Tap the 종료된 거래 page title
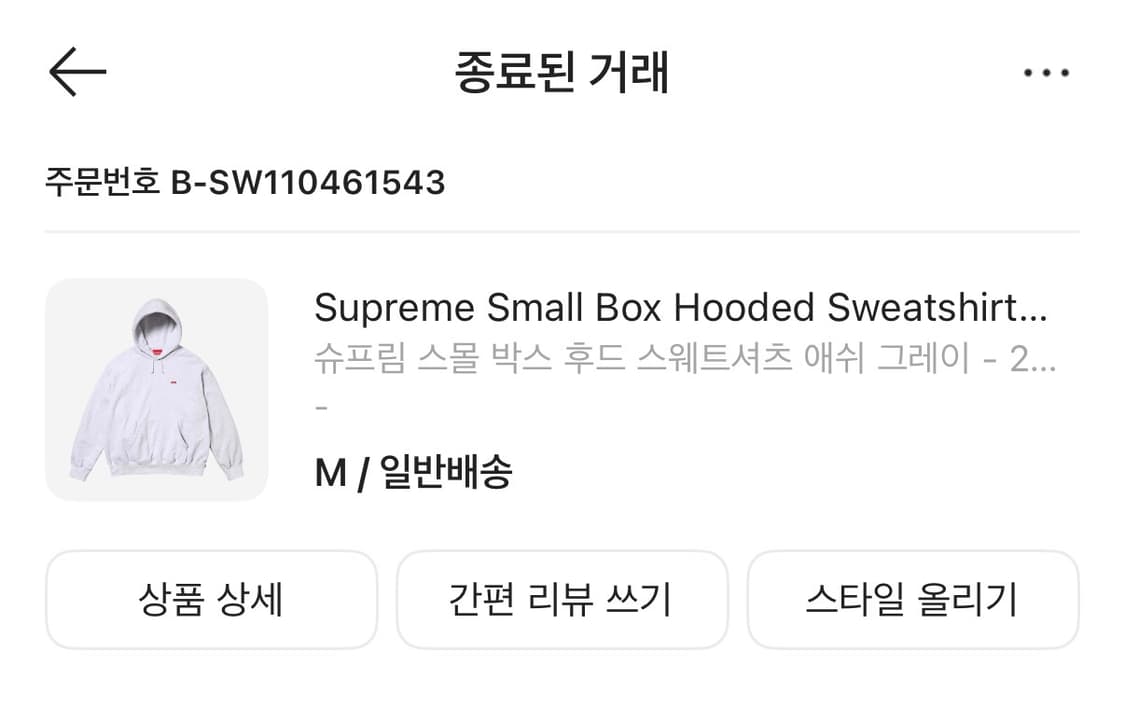 click(562, 73)
